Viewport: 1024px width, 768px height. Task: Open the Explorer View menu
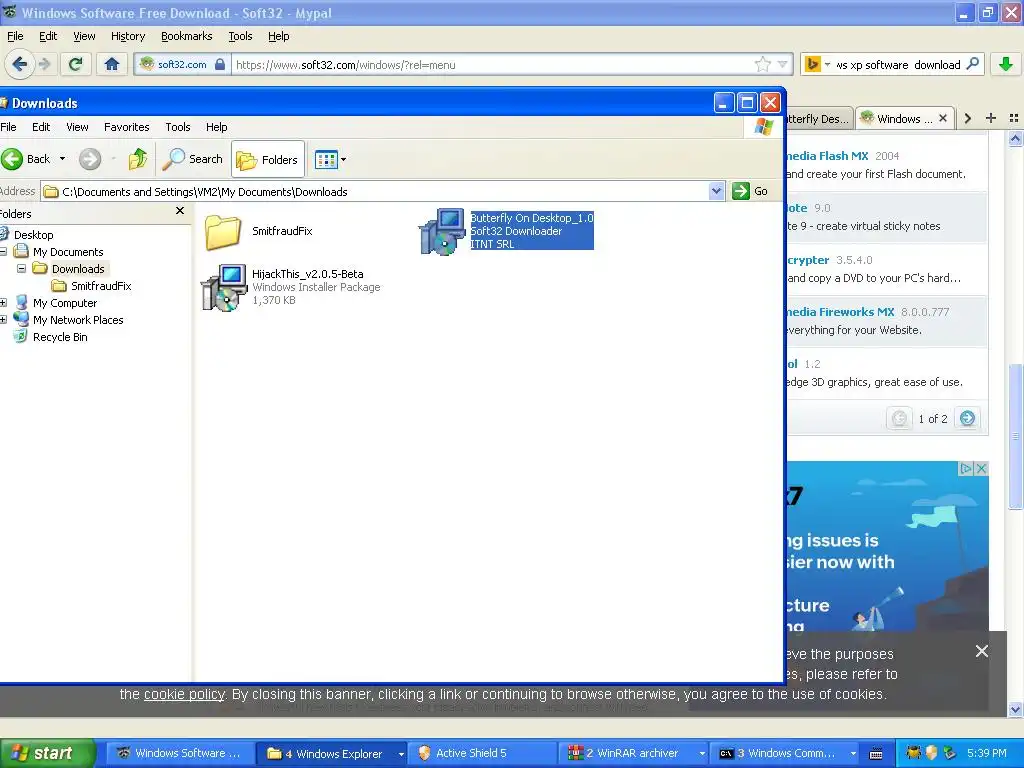coord(77,127)
